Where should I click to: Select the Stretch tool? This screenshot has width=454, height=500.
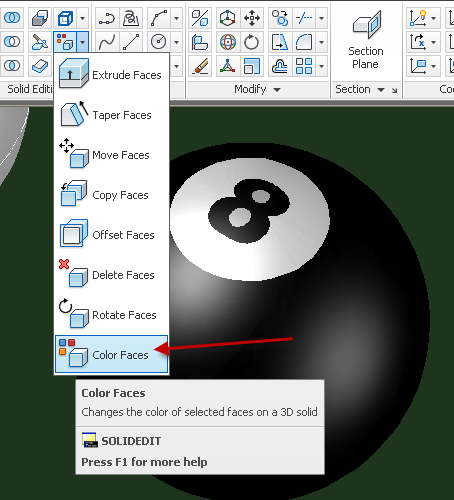(x=280, y=42)
